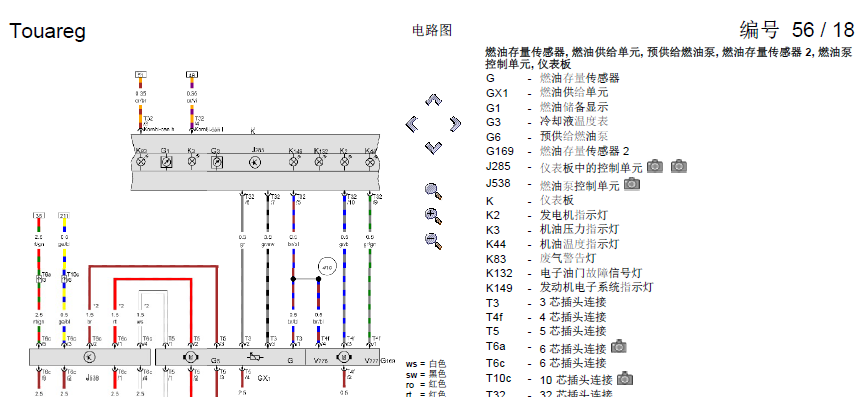The image size is (855, 397).
Task: Click the T6c 6 芯插头连接 entry
Action: point(546,363)
